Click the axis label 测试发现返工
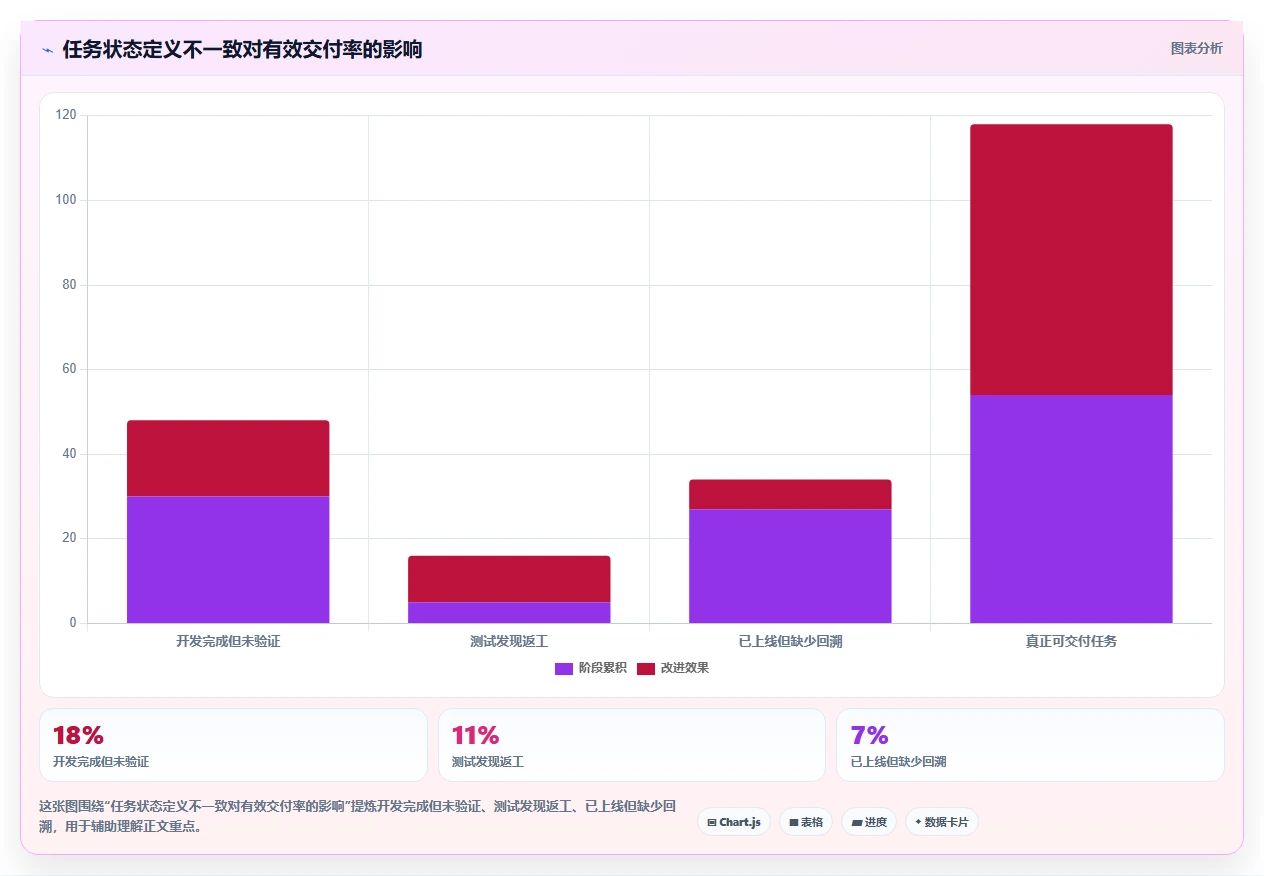The width and height of the screenshot is (1264, 876). tap(509, 641)
